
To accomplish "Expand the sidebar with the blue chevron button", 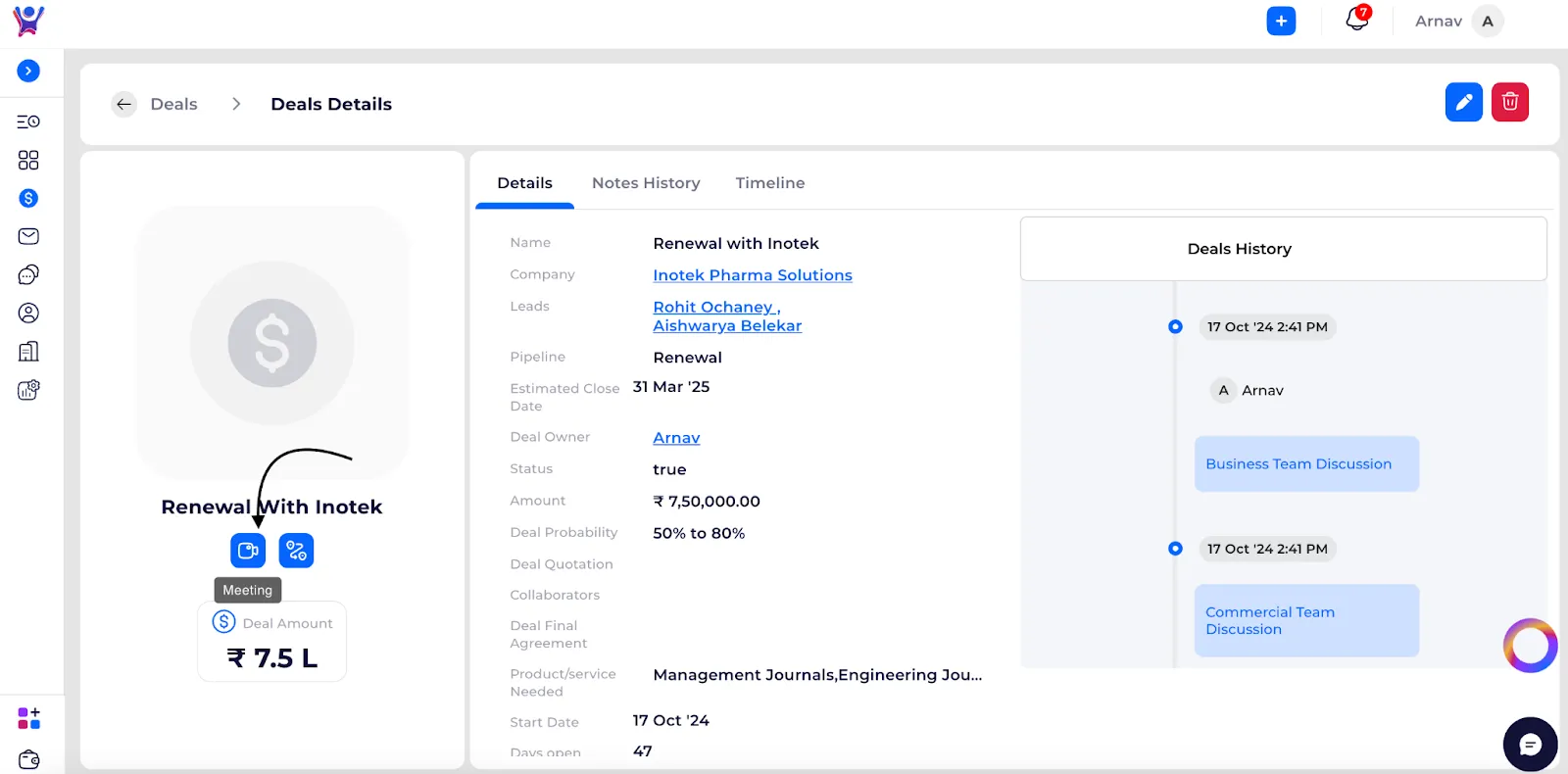I will pos(28,71).
